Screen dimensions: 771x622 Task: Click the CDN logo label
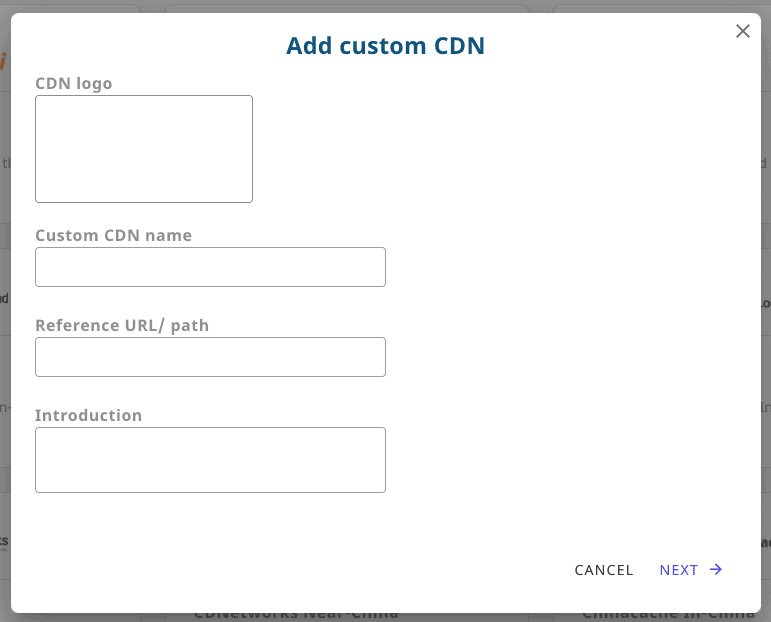[74, 84]
